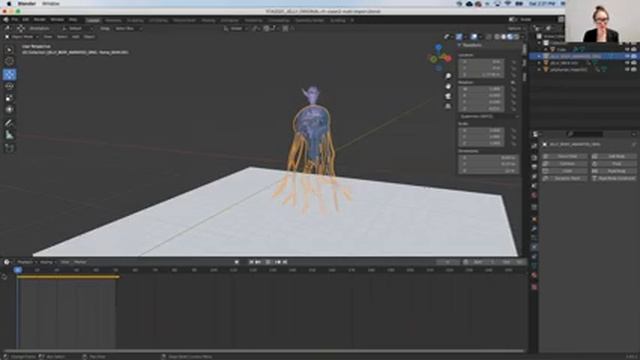
Task: Lock the Location X value
Action: (513, 62)
